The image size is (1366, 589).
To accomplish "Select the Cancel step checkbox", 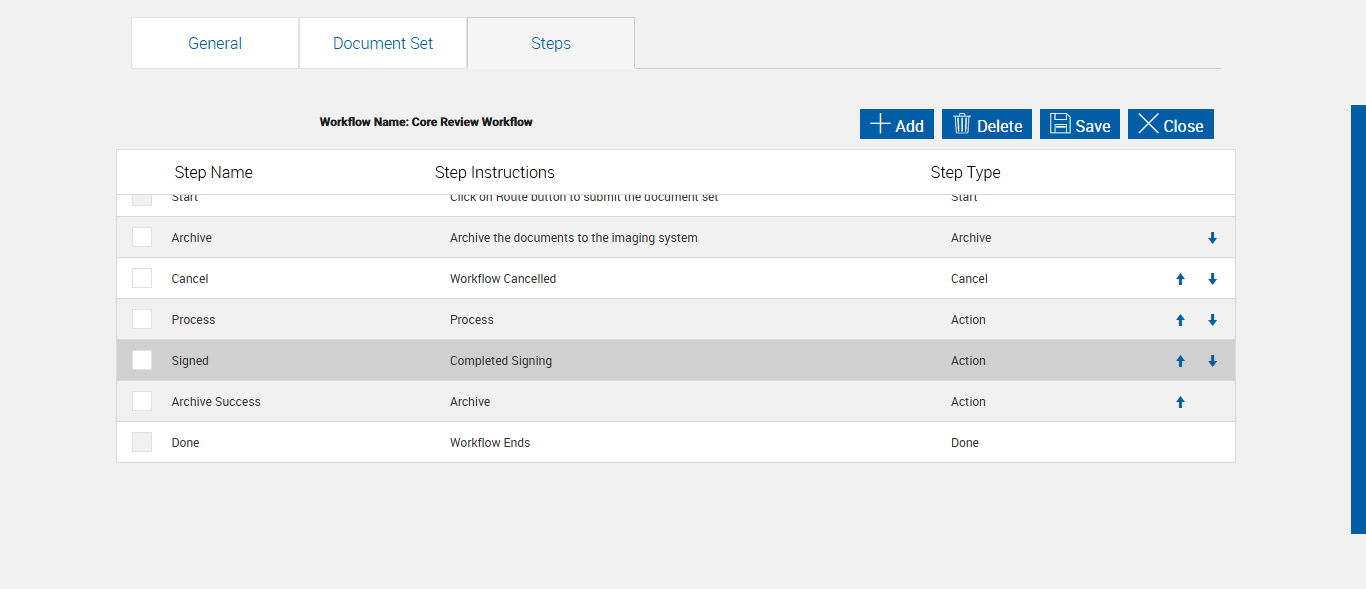I will pos(142,278).
